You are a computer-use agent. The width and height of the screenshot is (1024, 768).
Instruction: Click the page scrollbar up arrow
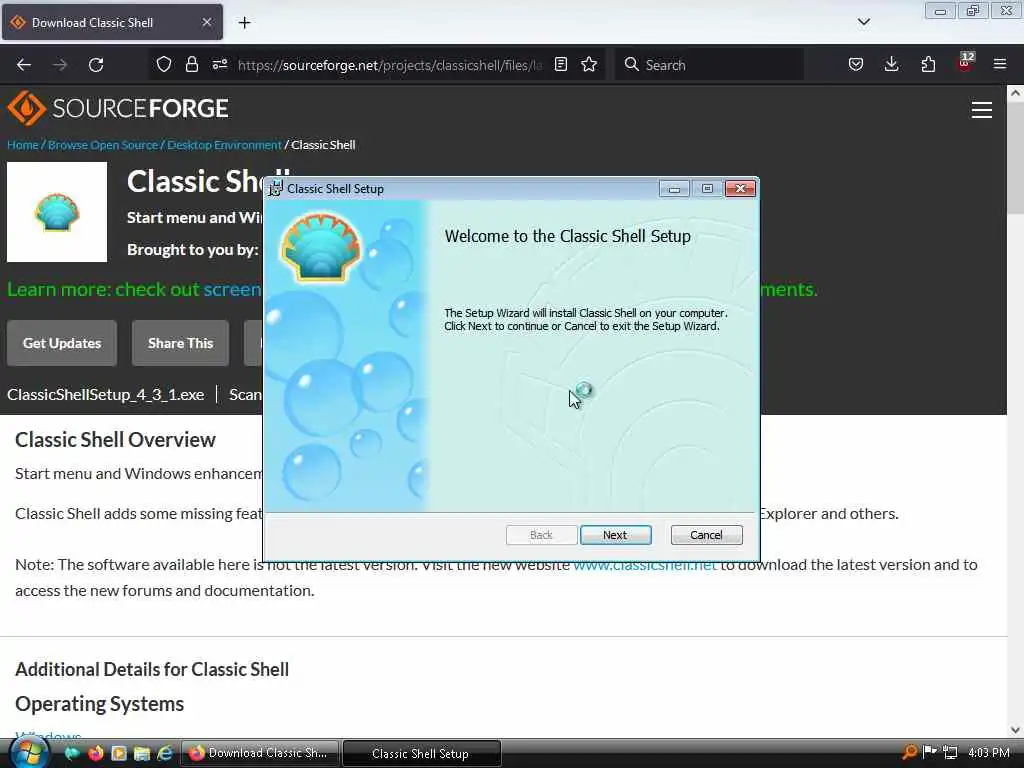pos(1015,93)
